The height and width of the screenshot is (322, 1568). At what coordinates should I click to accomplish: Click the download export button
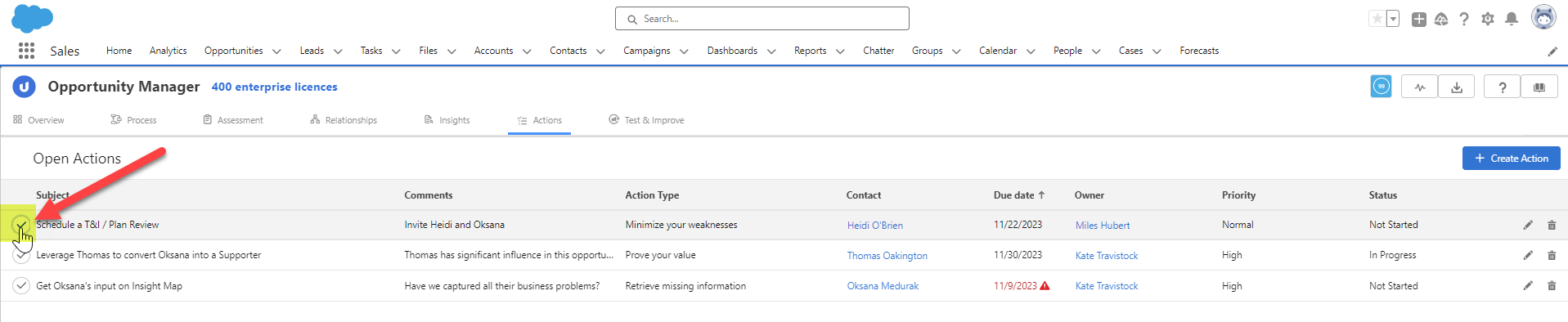[1457, 87]
